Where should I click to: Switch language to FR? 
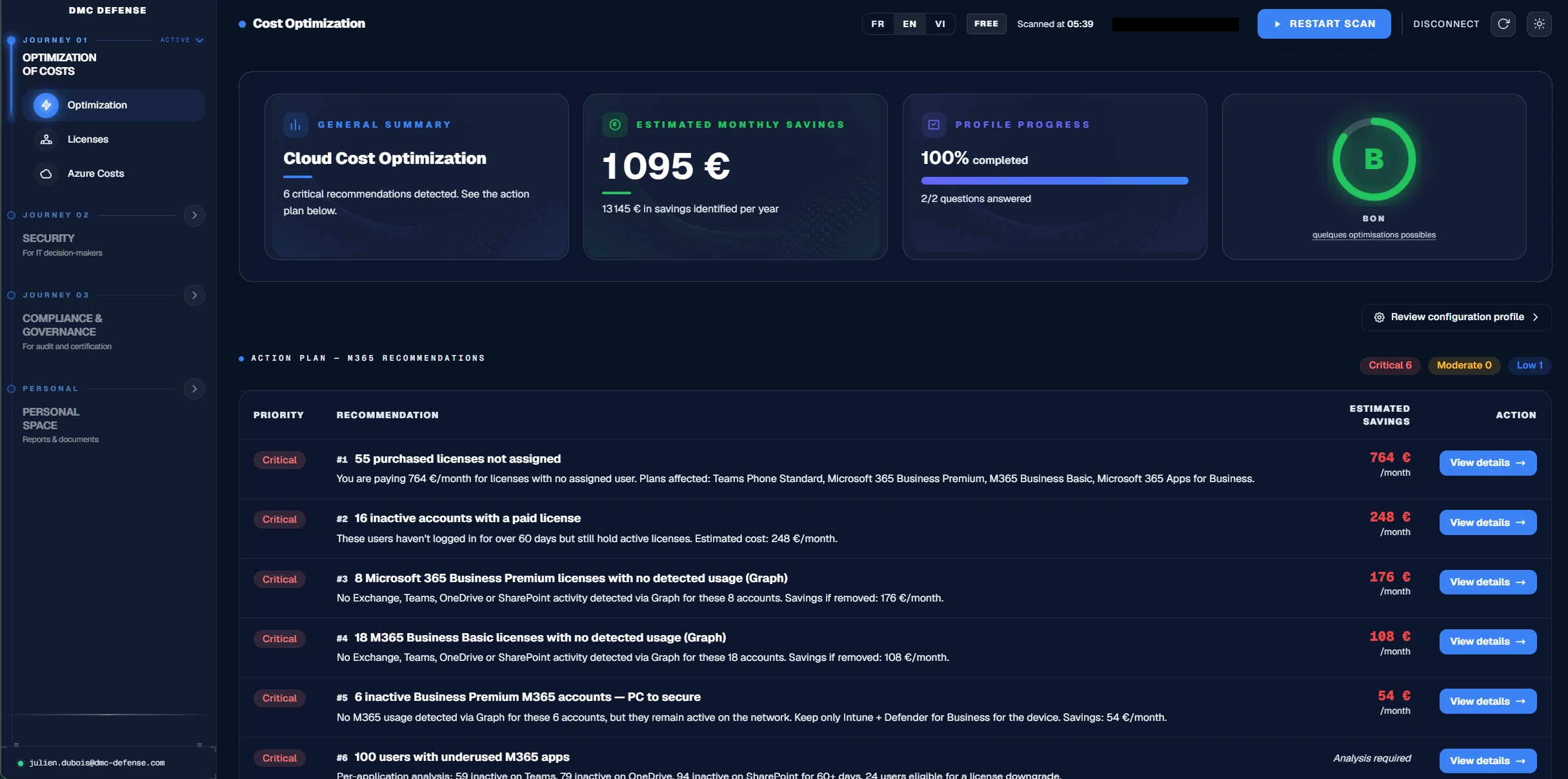(x=878, y=24)
